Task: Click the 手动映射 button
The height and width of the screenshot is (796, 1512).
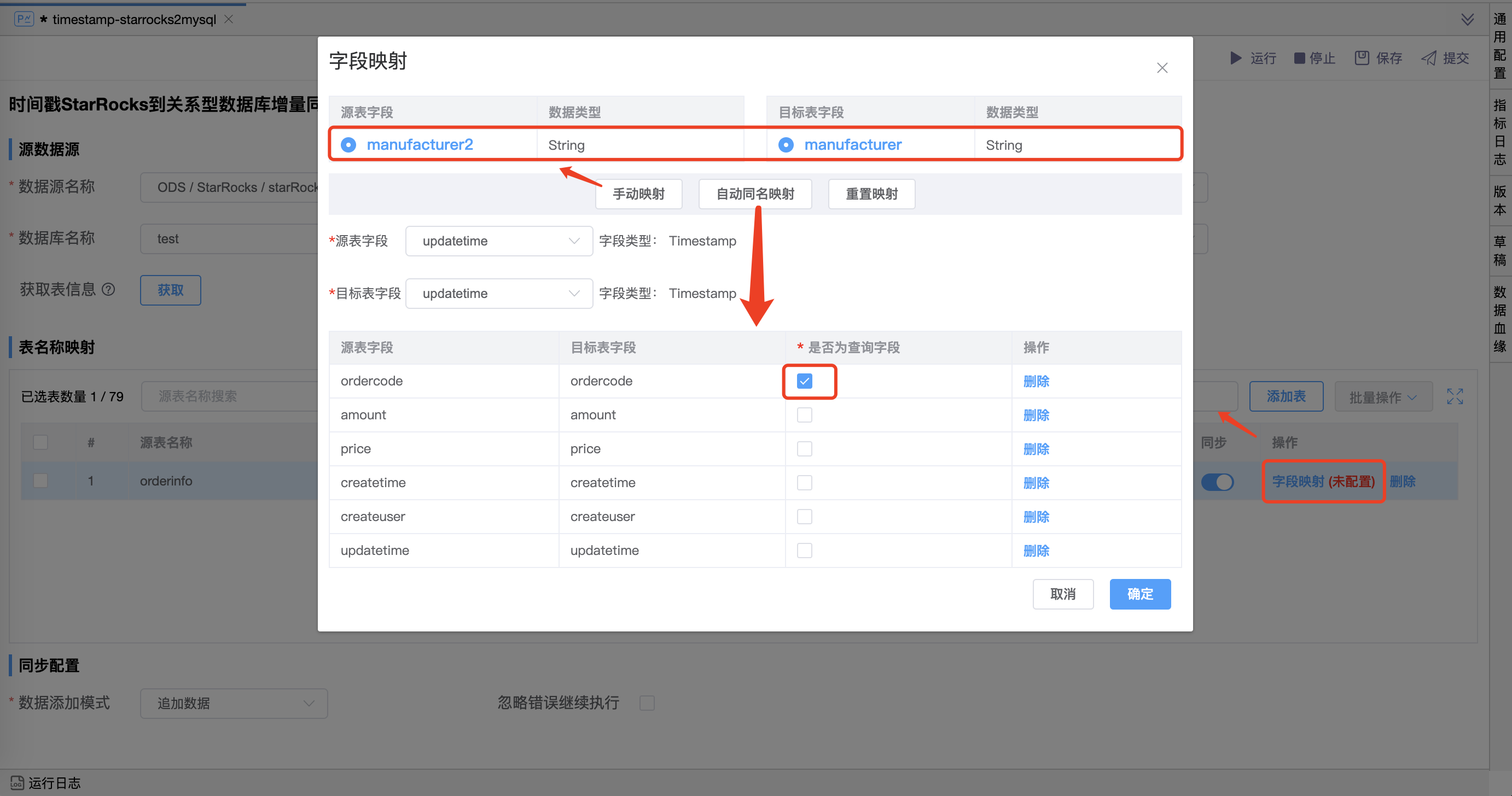Action: click(x=638, y=194)
